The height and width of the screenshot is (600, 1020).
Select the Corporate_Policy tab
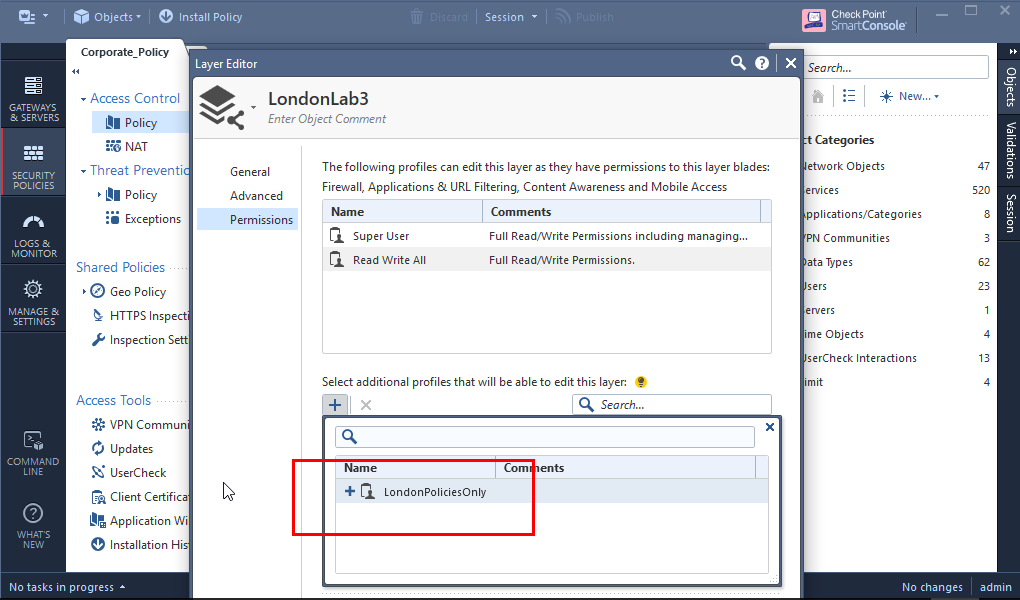point(125,52)
